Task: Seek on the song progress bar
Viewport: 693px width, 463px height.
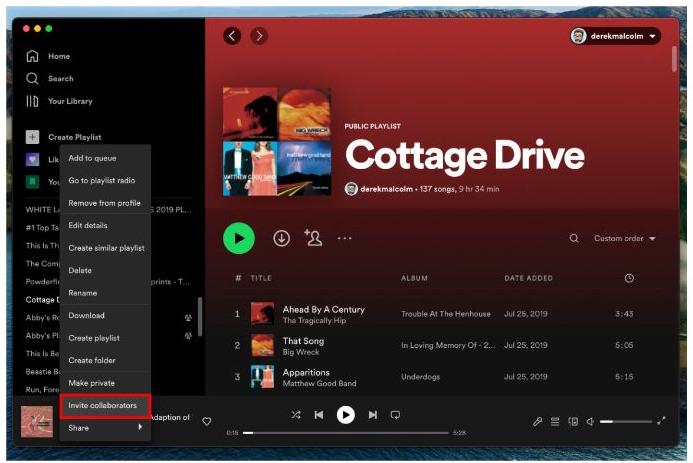Action: coord(346,433)
